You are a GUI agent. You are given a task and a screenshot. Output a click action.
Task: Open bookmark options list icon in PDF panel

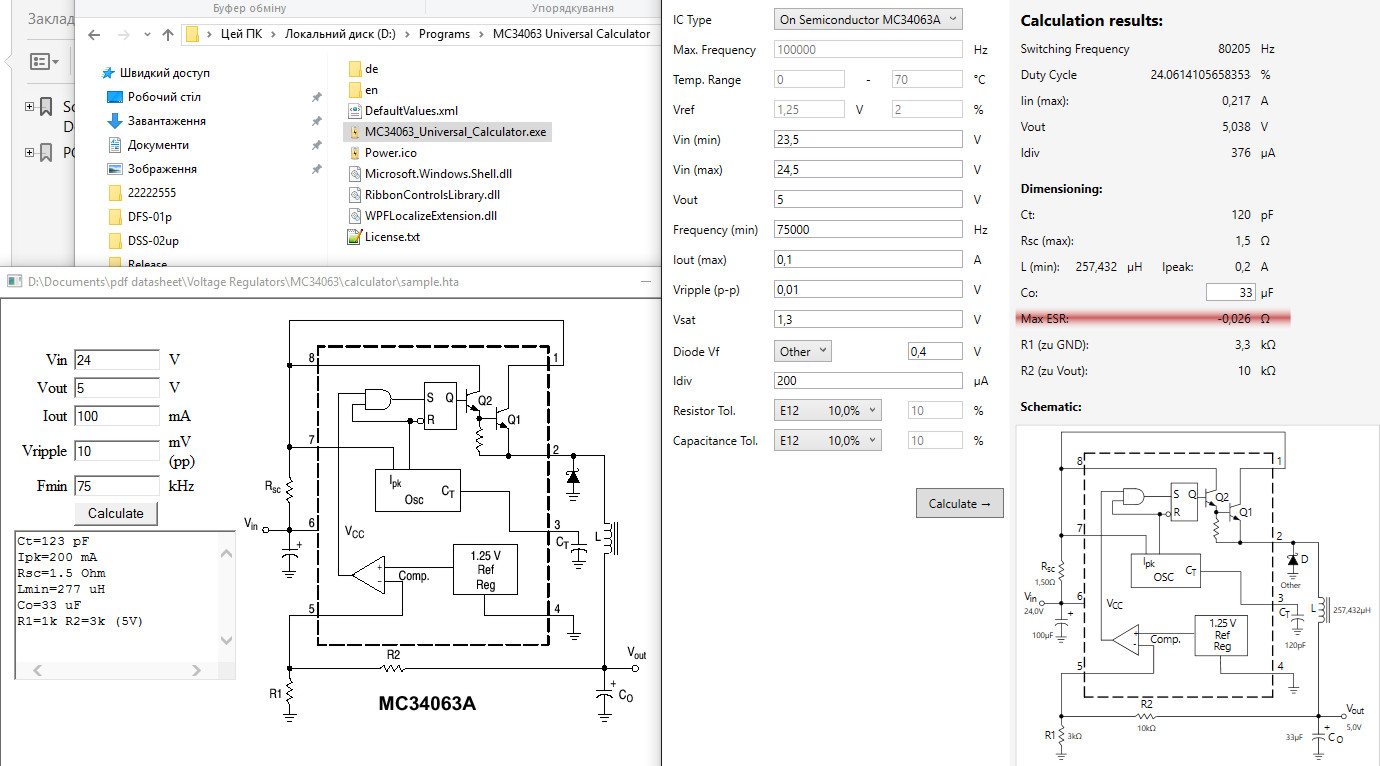click(x=44, y=62)
